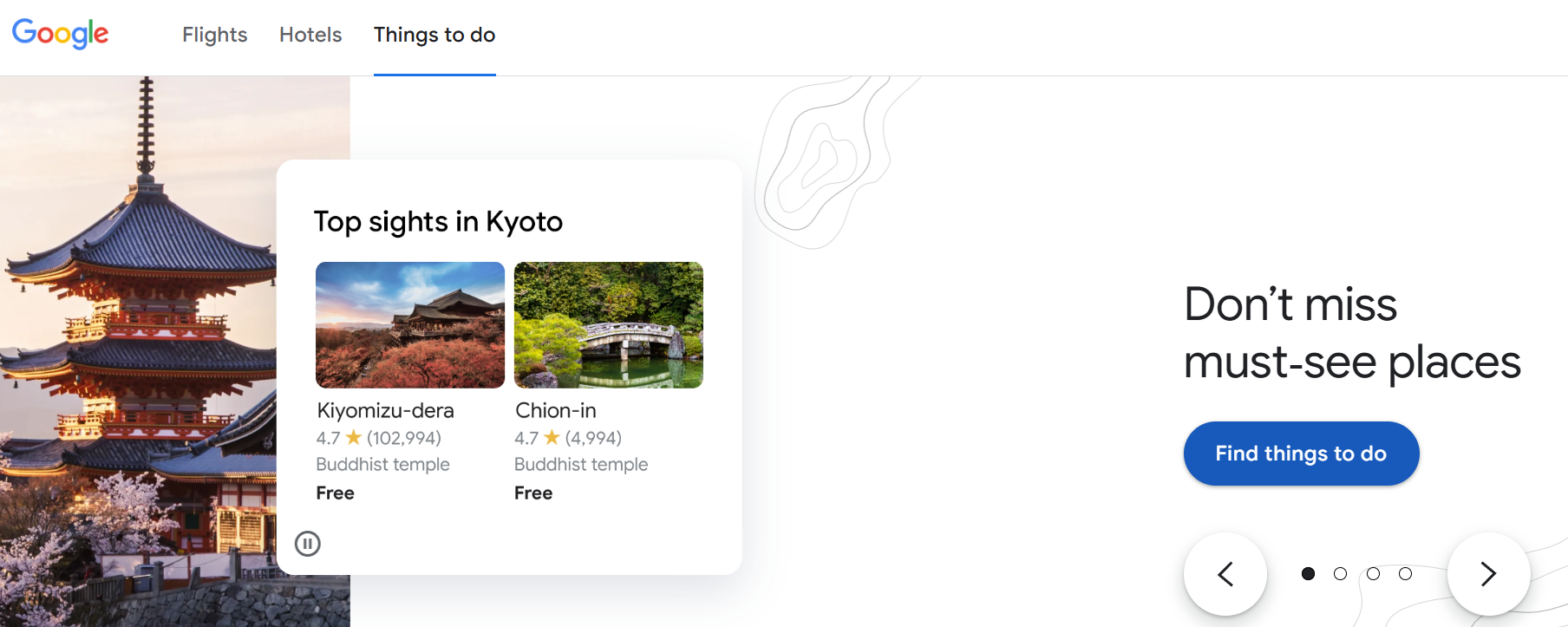Select the second carousel dot indicator
This screenshot has height=627, width=1568.
(x=1341, y=574)
